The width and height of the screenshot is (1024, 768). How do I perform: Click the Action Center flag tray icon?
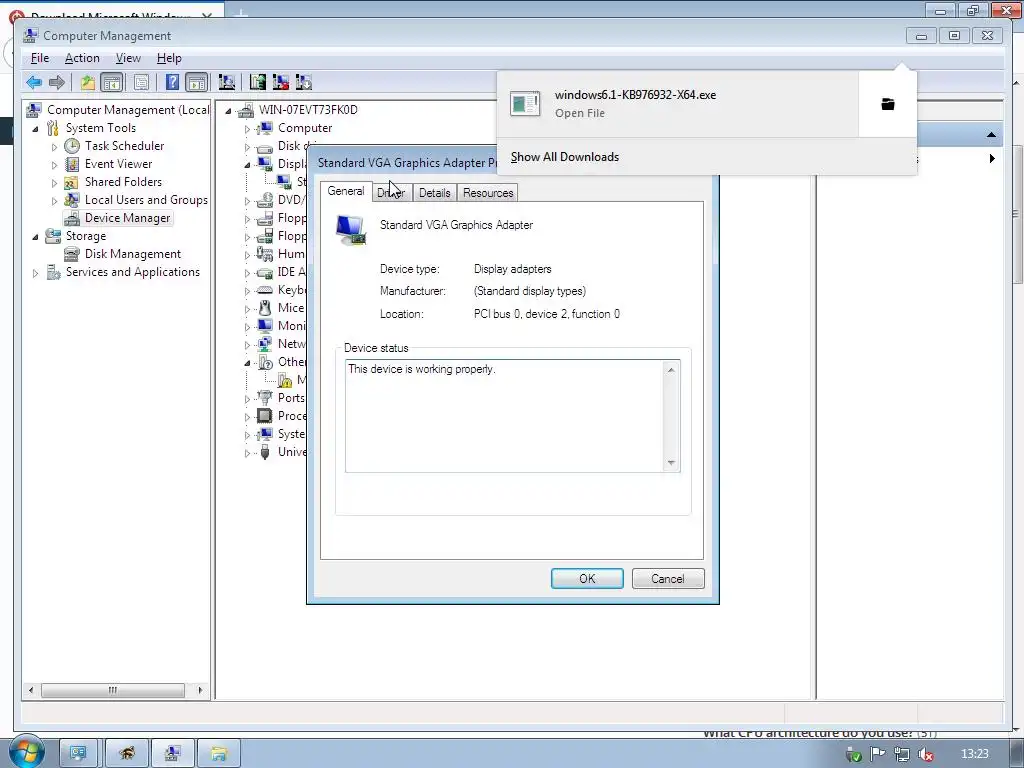point(878,754)
